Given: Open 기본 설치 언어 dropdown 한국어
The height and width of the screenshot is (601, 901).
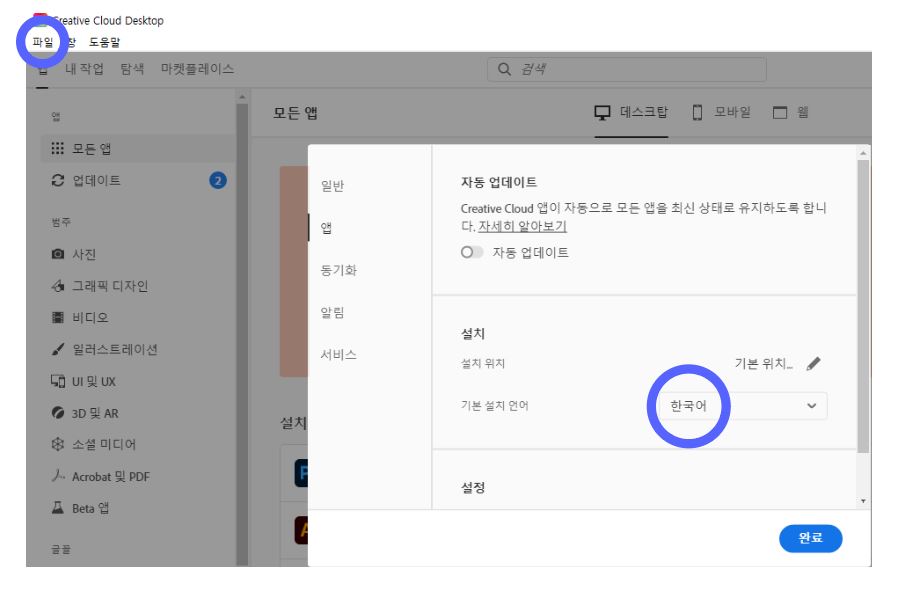Looking at the screenshot, I should 745,406.
